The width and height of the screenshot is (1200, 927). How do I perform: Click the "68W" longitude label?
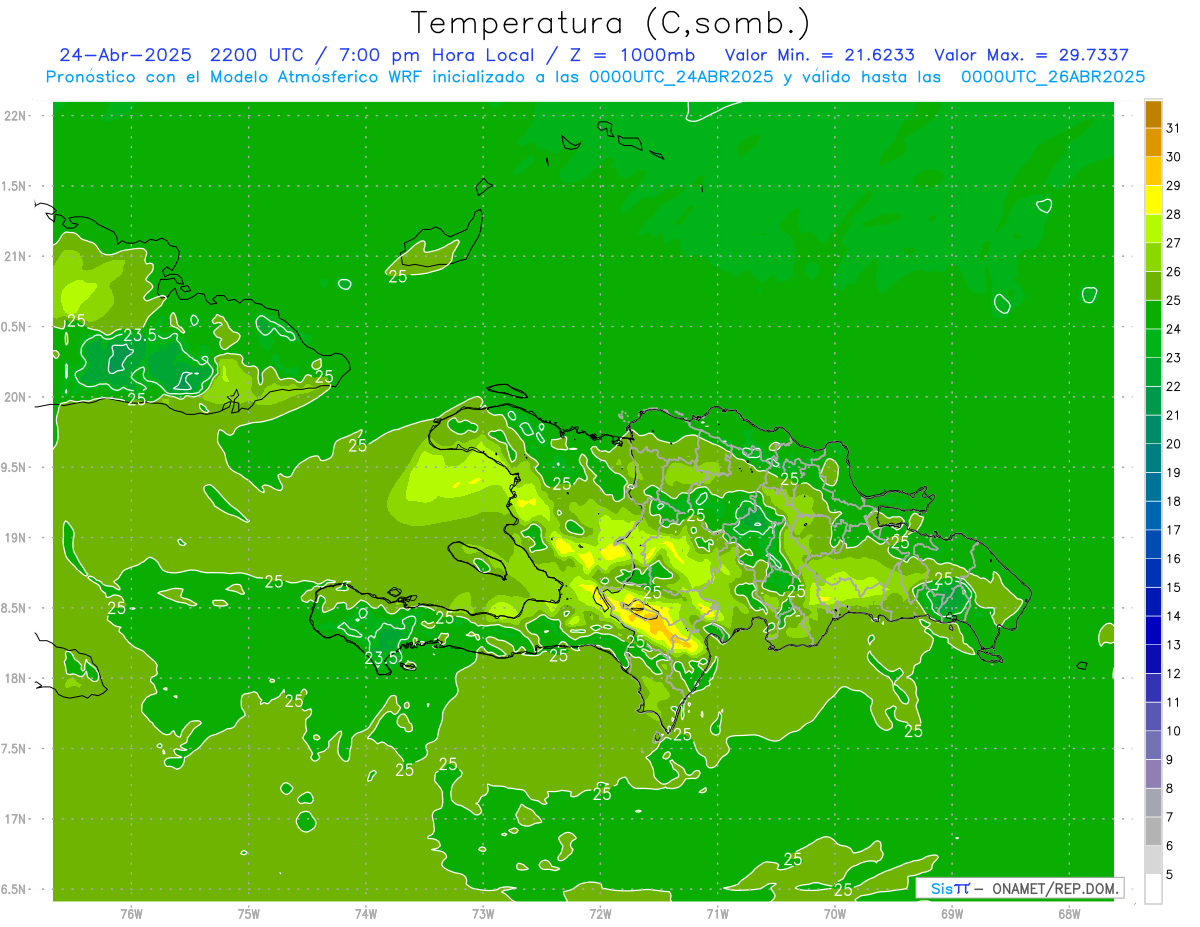[x=1068, y=914]
